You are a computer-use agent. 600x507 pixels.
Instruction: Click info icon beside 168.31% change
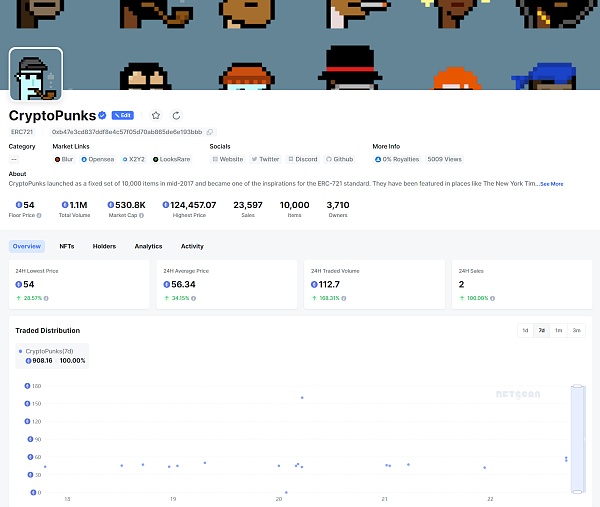pyautogui.click(x=344, y=298)
